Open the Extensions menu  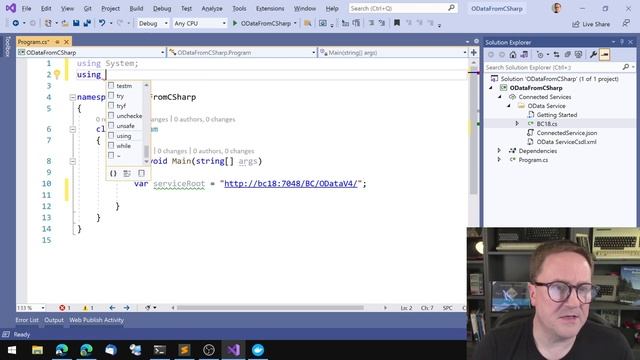(x=270, y=8)
